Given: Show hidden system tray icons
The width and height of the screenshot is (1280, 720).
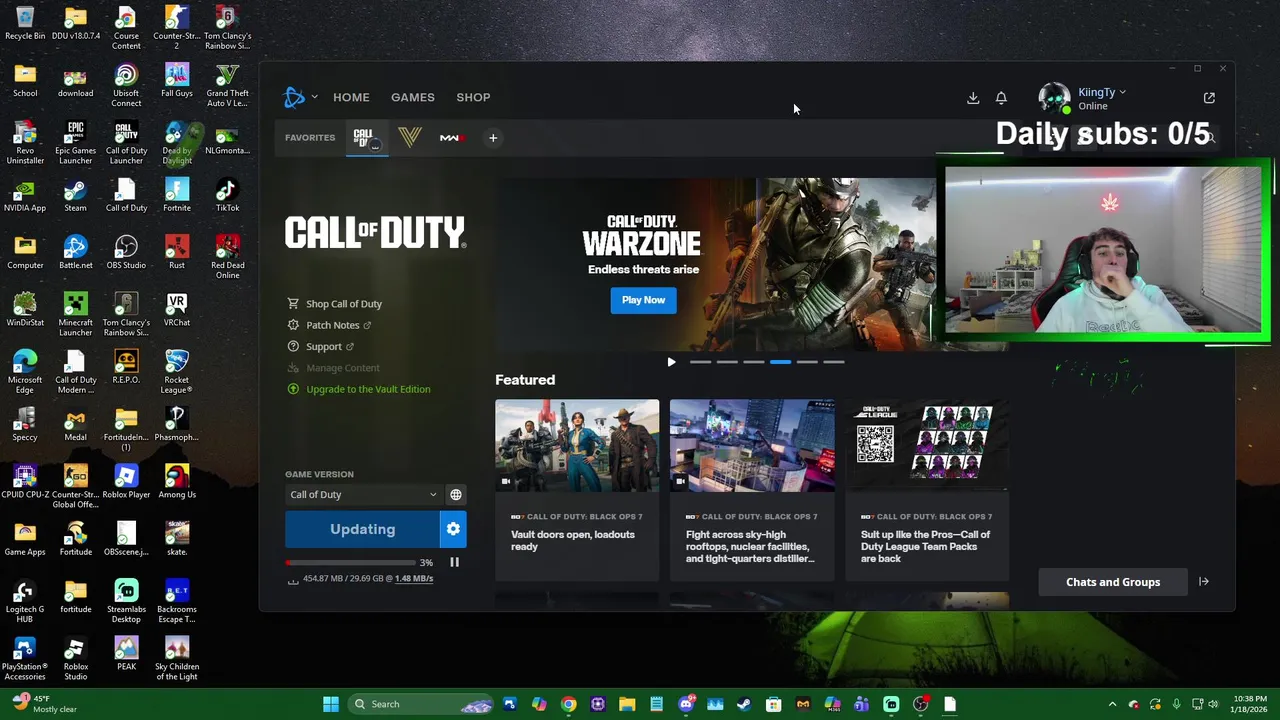Looking at the screenshot, I should (1112, 704).
